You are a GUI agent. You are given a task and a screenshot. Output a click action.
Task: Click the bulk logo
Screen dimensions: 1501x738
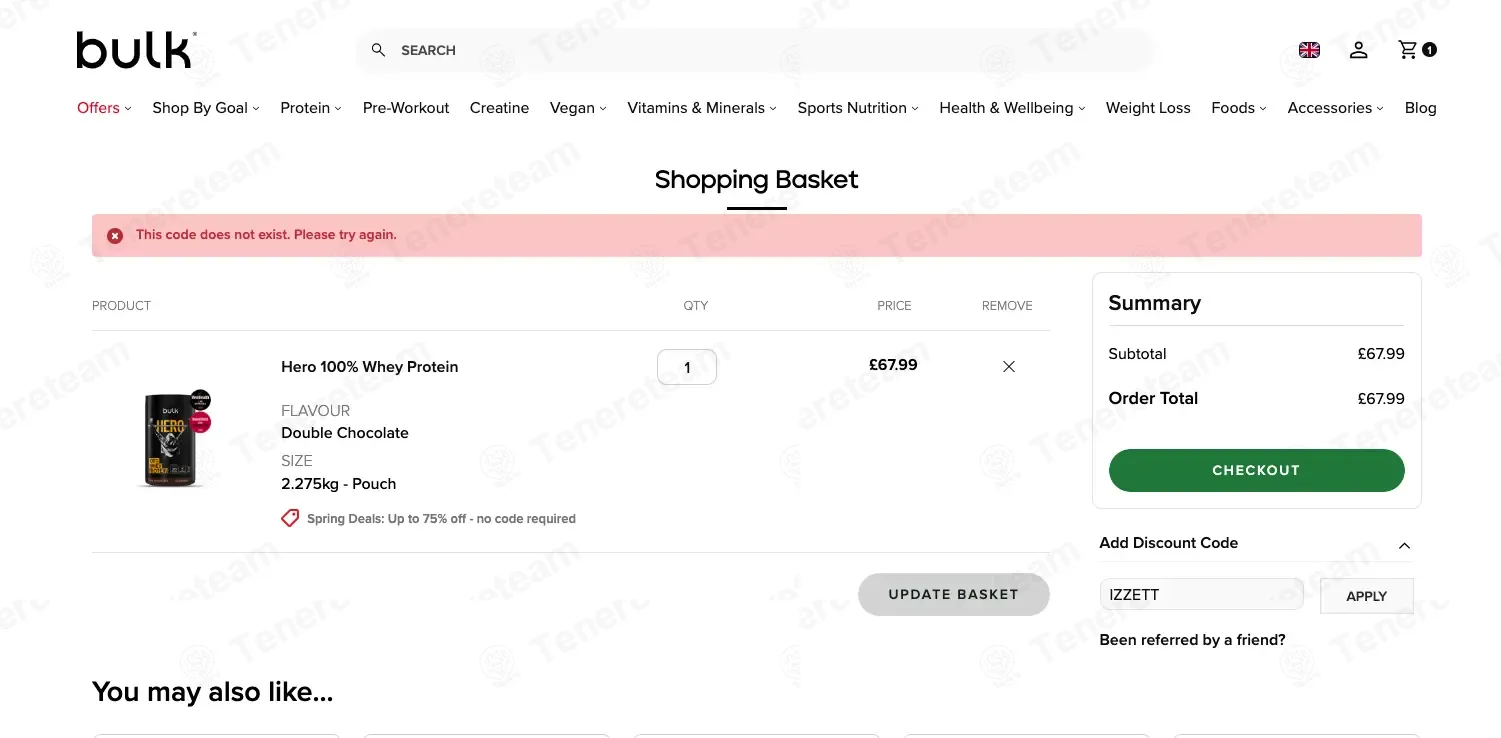pyautogui.click(x=136, y=50)
